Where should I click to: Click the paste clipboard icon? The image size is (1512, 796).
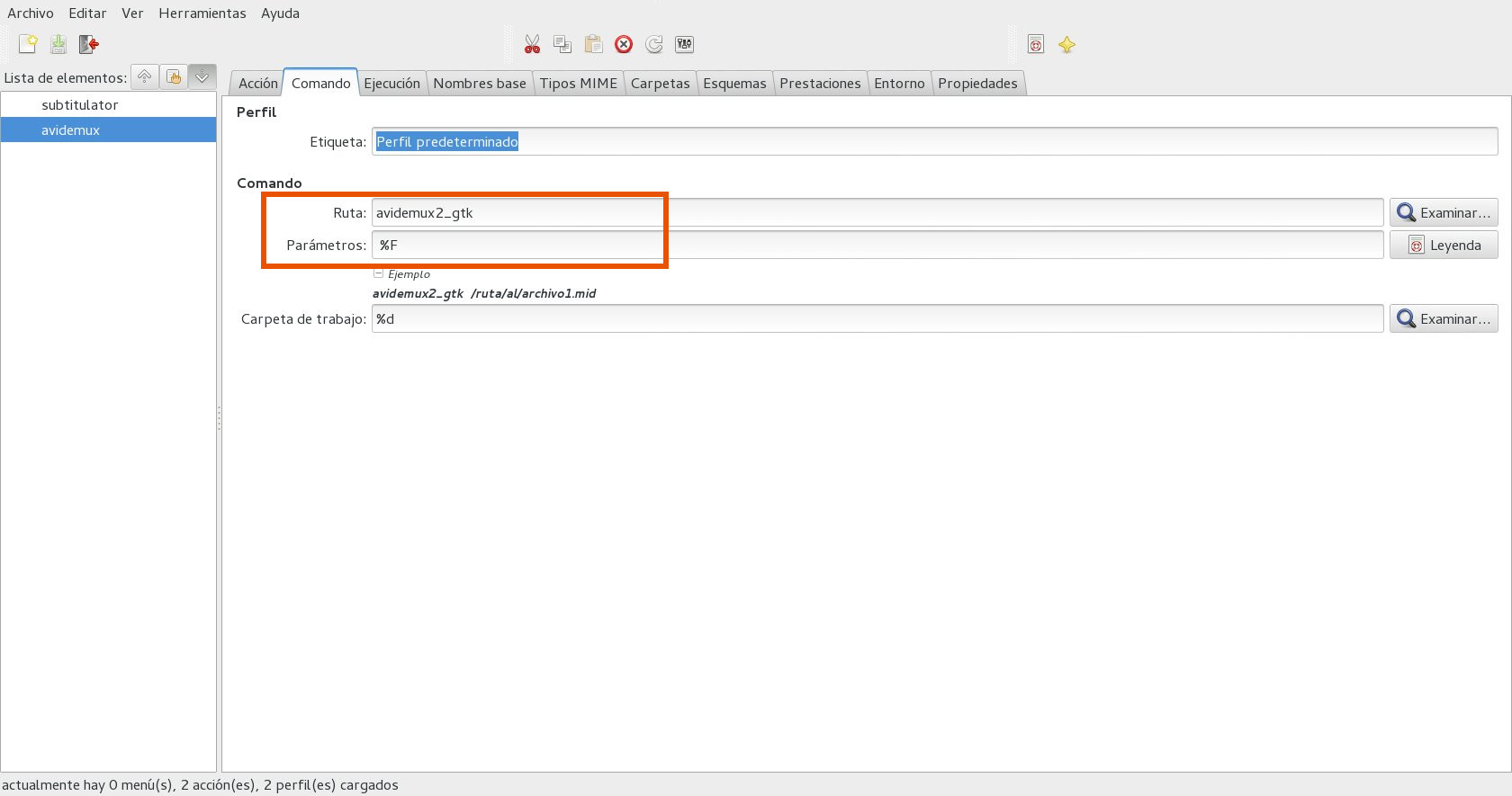(x=593, y=44)
